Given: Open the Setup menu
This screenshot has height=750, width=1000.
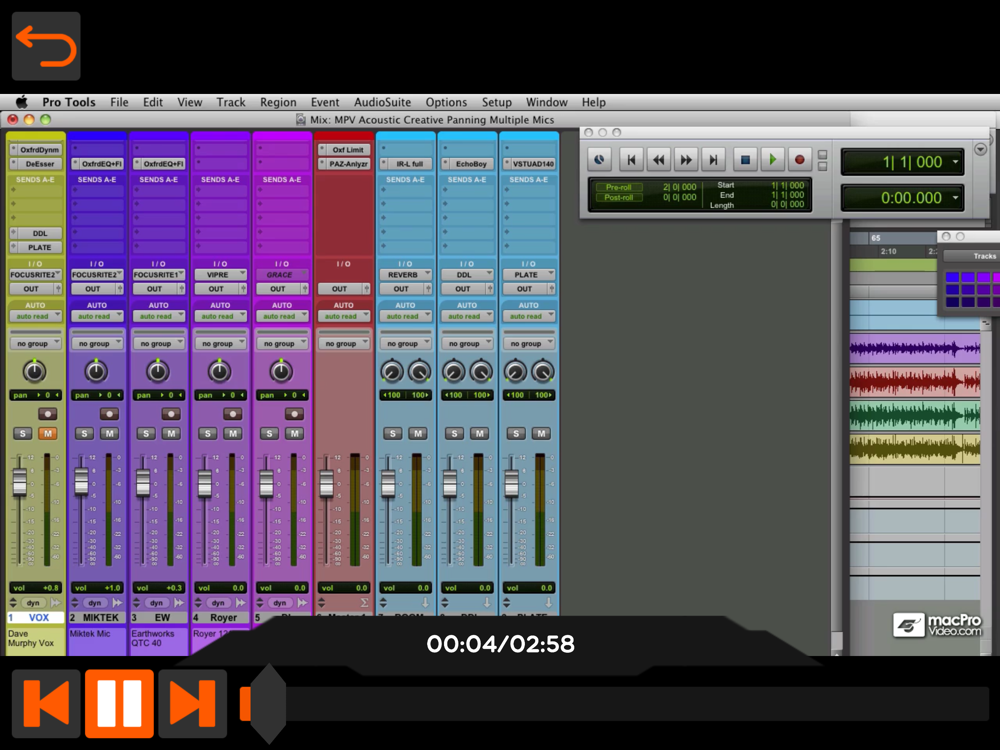Looking at the screenshot, I should (x=496, y=102).
